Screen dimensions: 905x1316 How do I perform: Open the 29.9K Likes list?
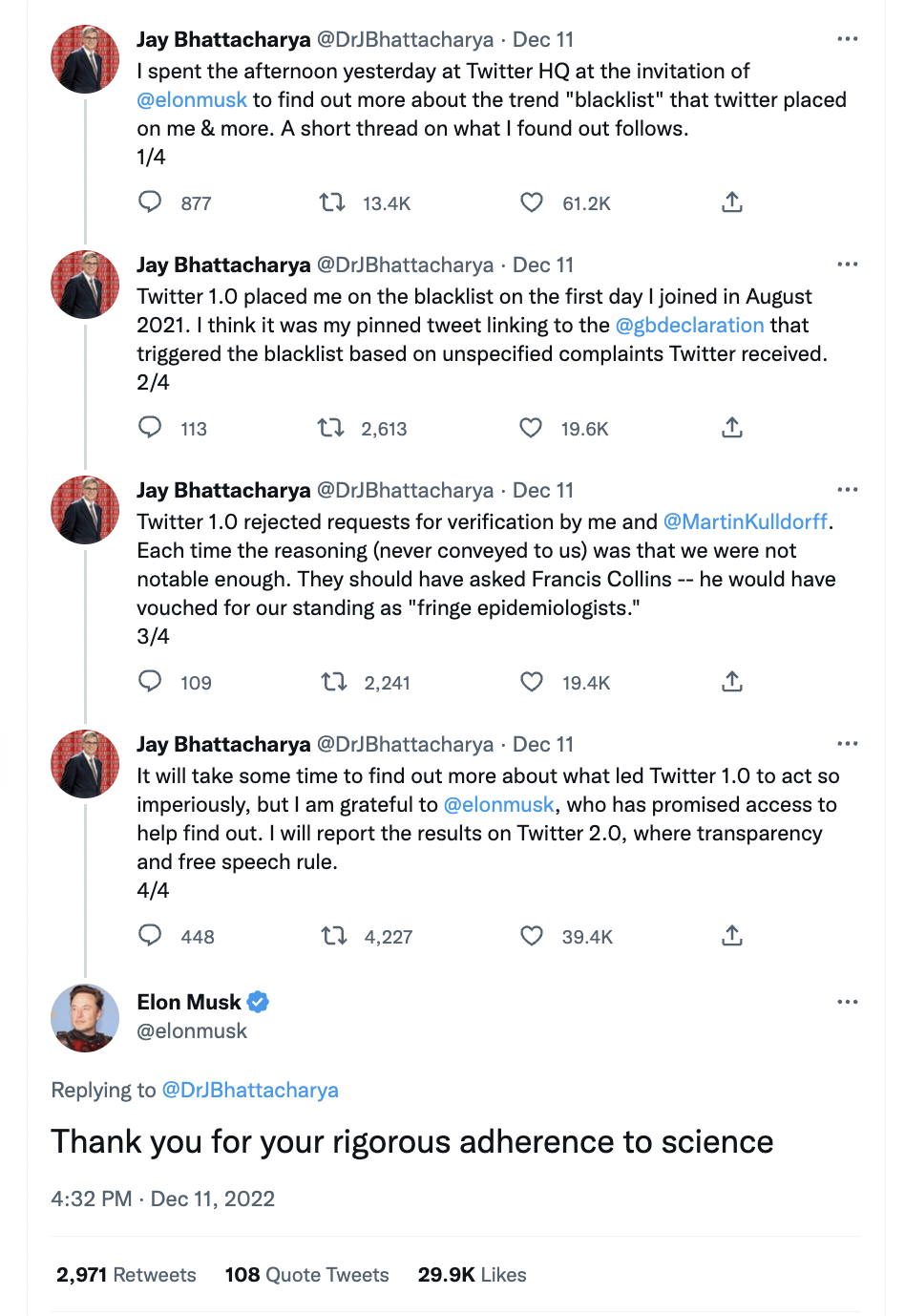coord(472,1274)
